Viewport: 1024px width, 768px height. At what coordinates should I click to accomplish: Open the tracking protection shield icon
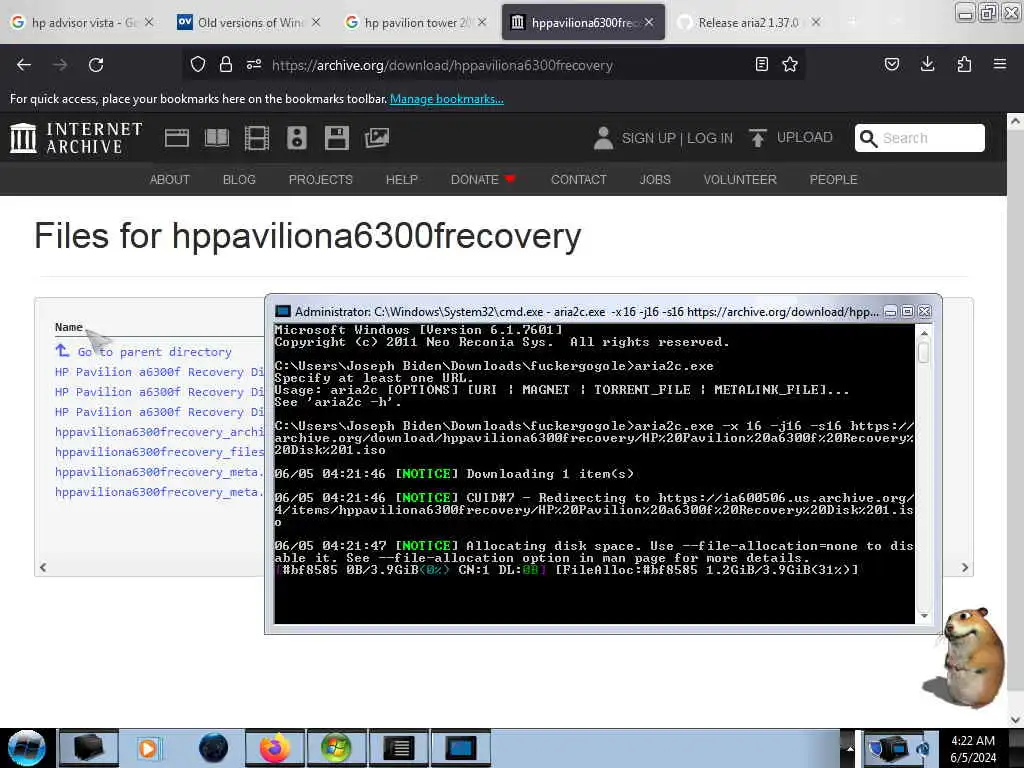198,65
